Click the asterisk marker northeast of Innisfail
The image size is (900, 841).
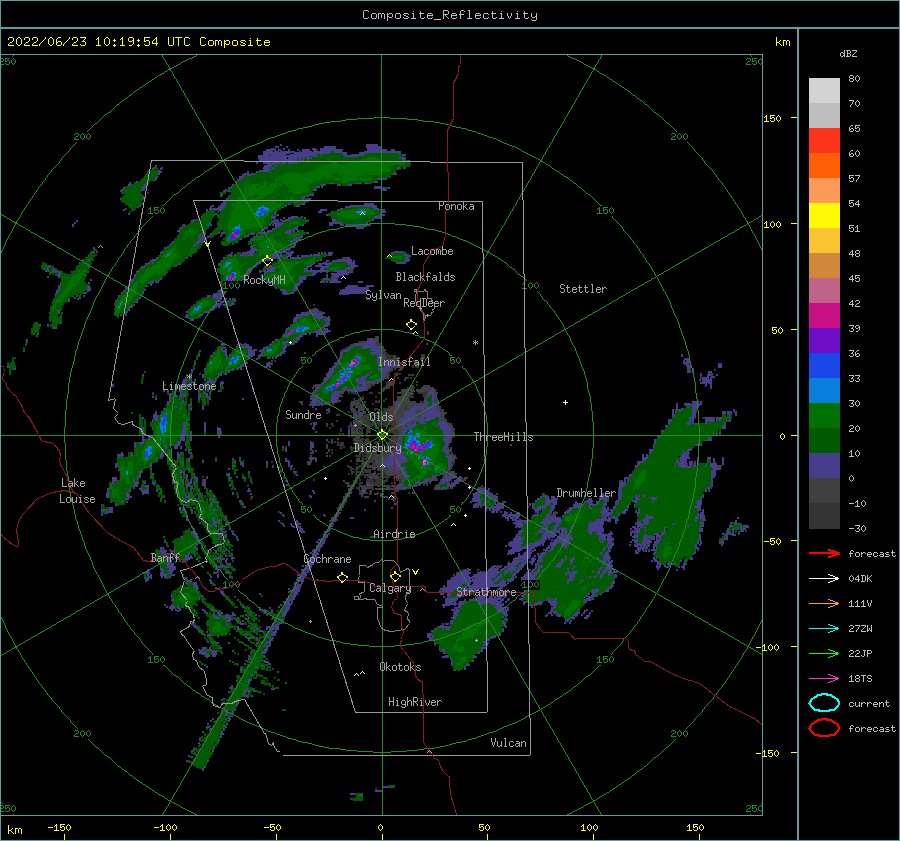click(x=475, y=343)
